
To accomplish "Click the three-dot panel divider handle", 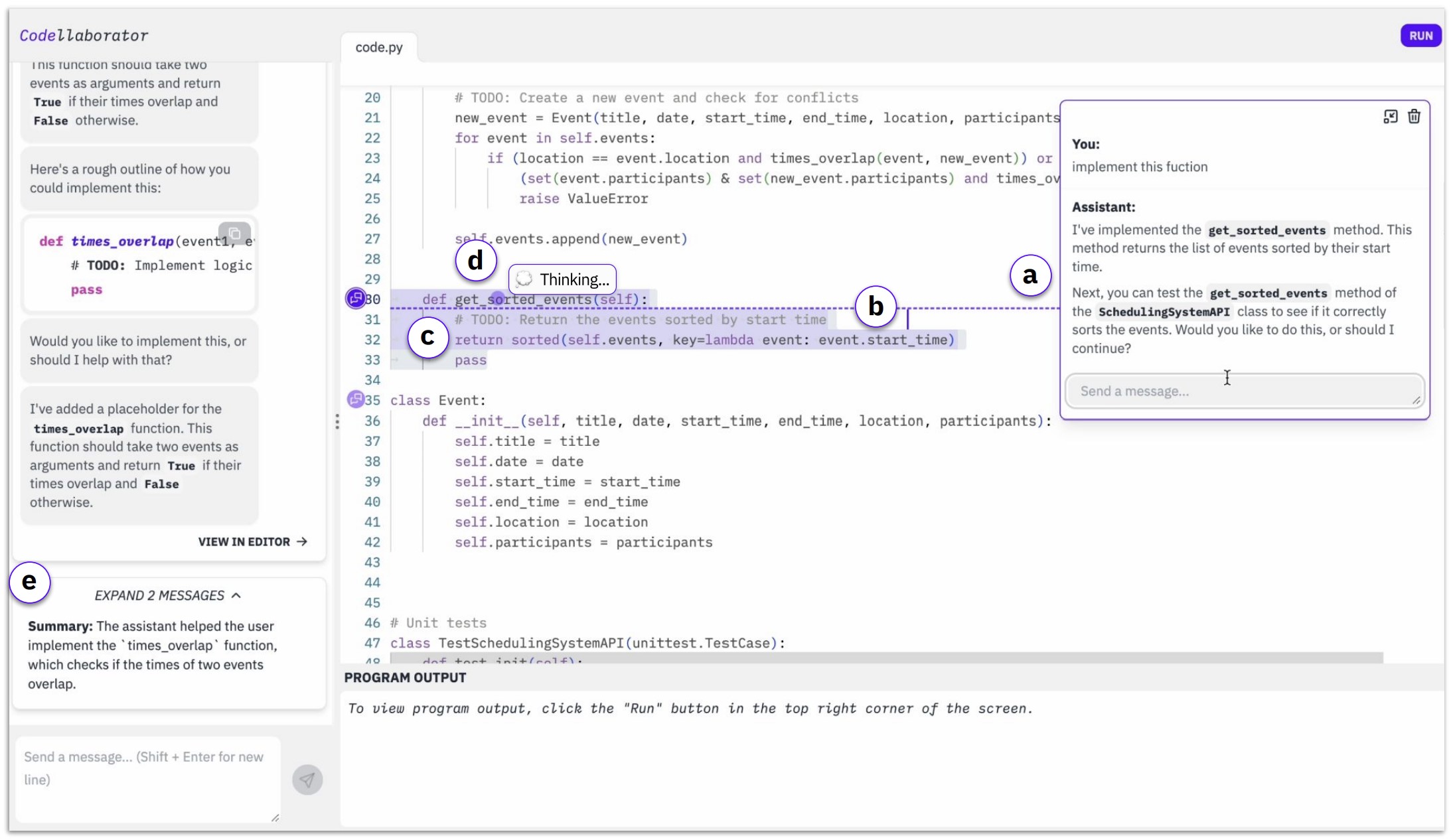I will pyautogui.click(x=337, y=421).
